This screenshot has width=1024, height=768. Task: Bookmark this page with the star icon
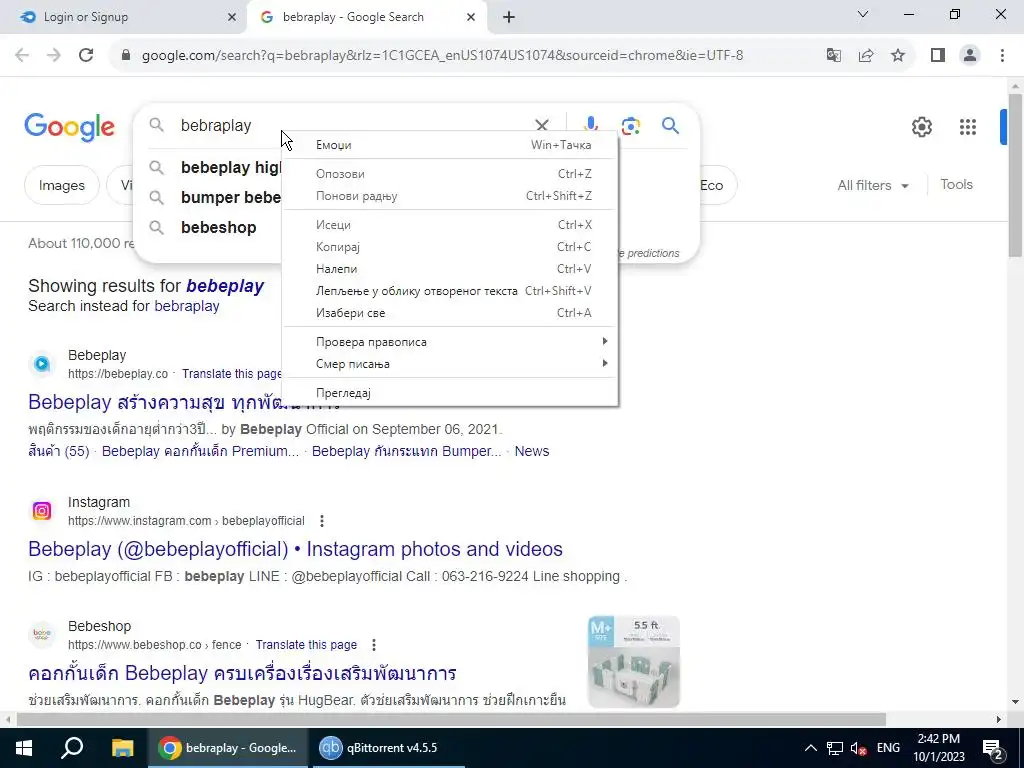(x=898, y=55)
